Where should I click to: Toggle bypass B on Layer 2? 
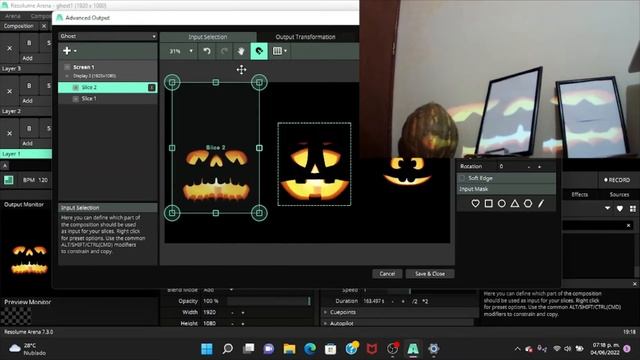click(29, 86)
